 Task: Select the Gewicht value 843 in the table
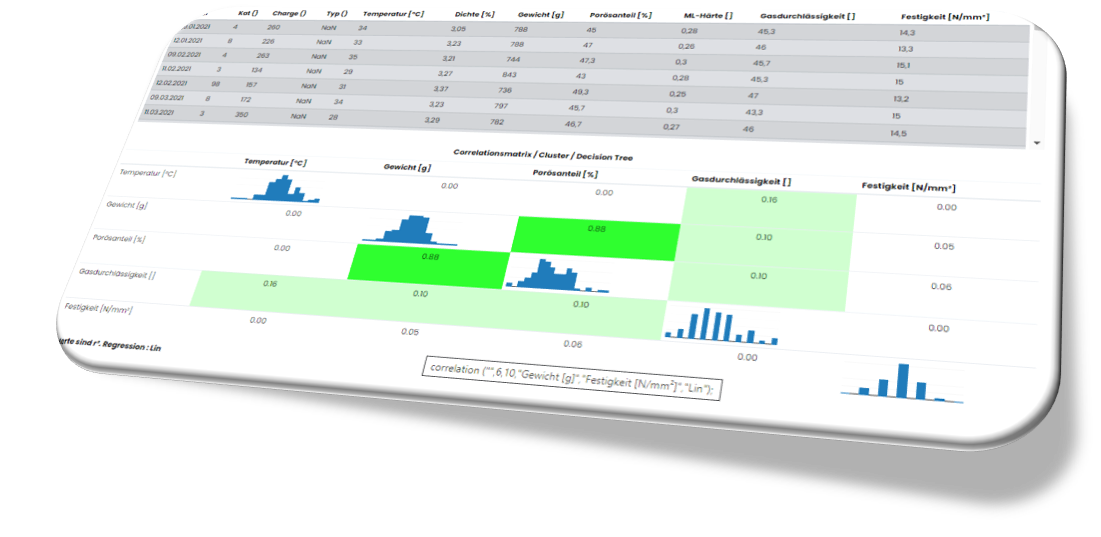(x=509, y=75)
